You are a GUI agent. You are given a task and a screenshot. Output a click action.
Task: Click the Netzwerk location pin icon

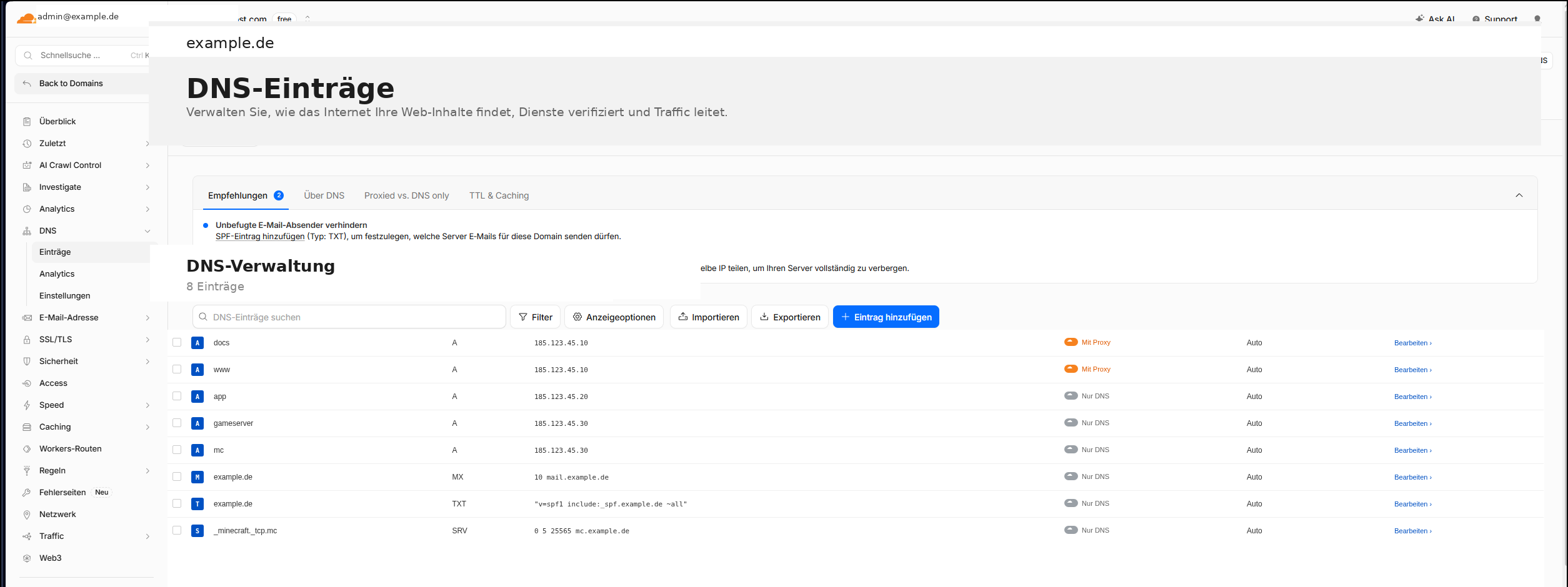pyautogui.click(x=27, y=515)
